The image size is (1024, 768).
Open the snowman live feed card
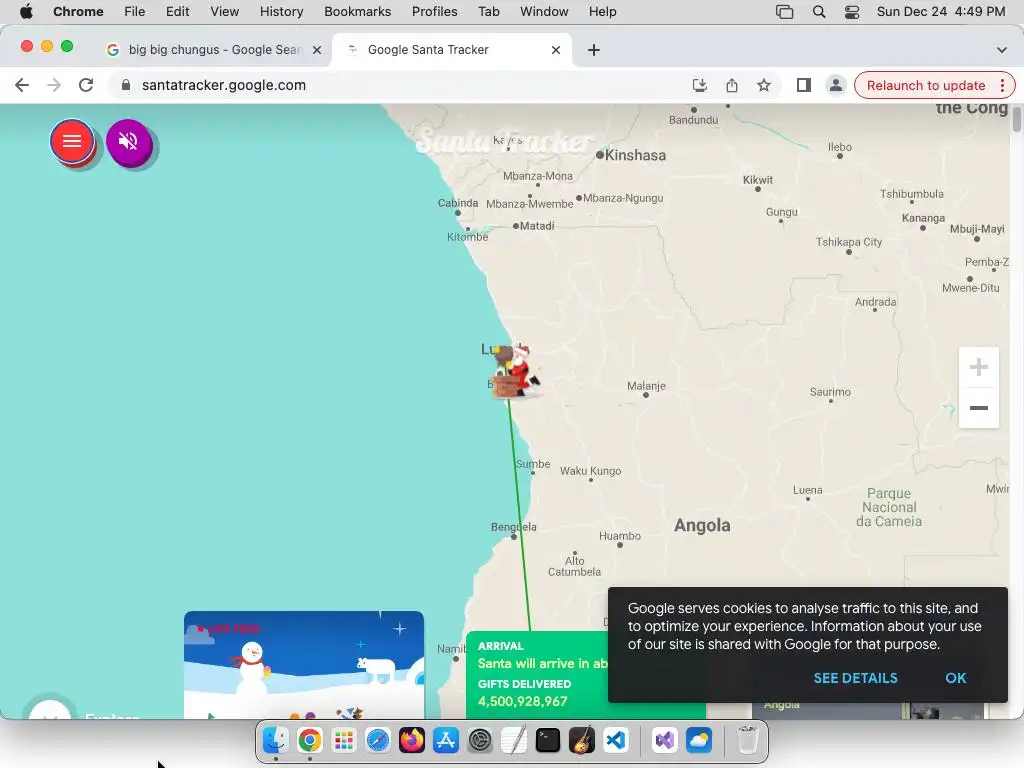coord(304,665)
